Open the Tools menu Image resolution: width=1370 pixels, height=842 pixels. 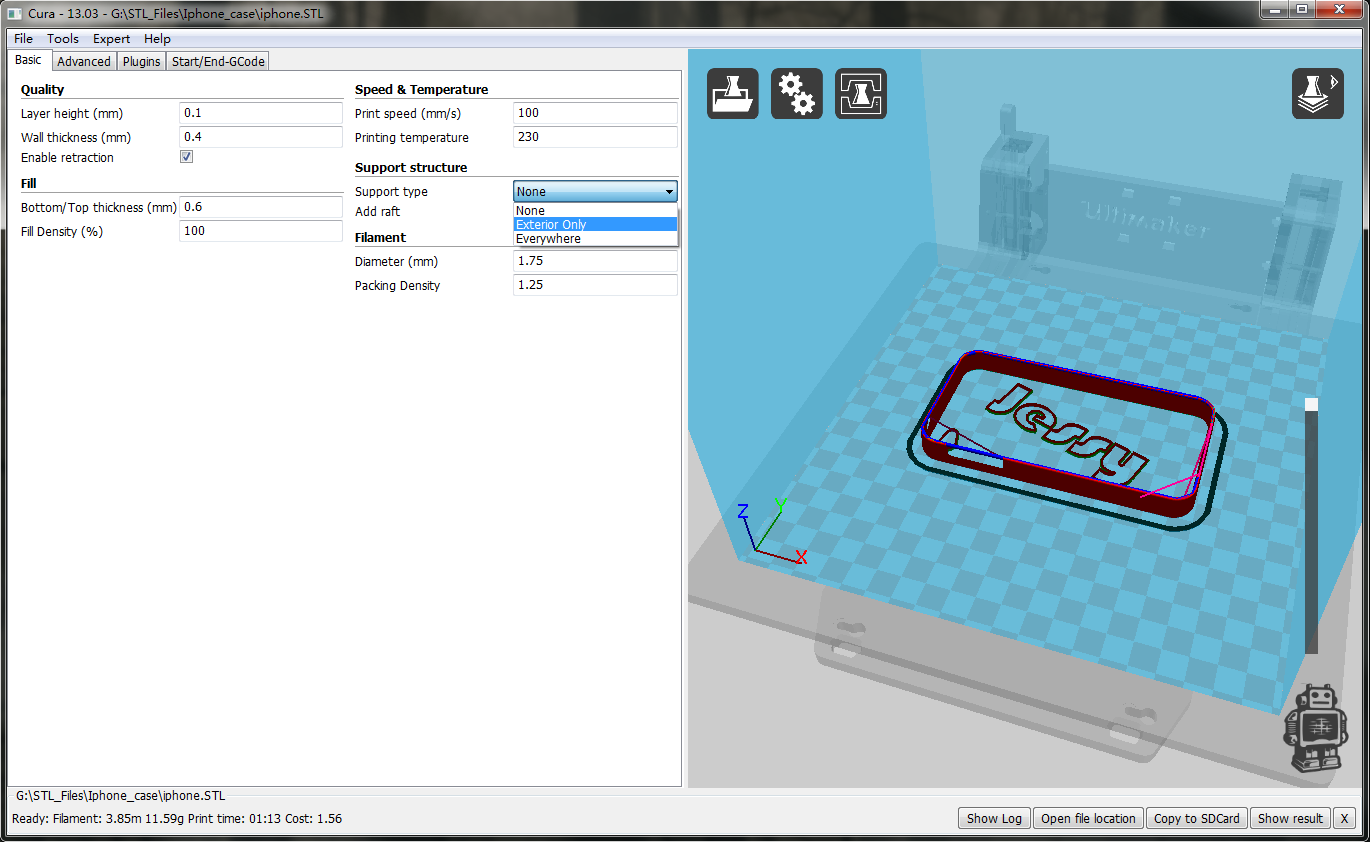(x=63, y=39)
